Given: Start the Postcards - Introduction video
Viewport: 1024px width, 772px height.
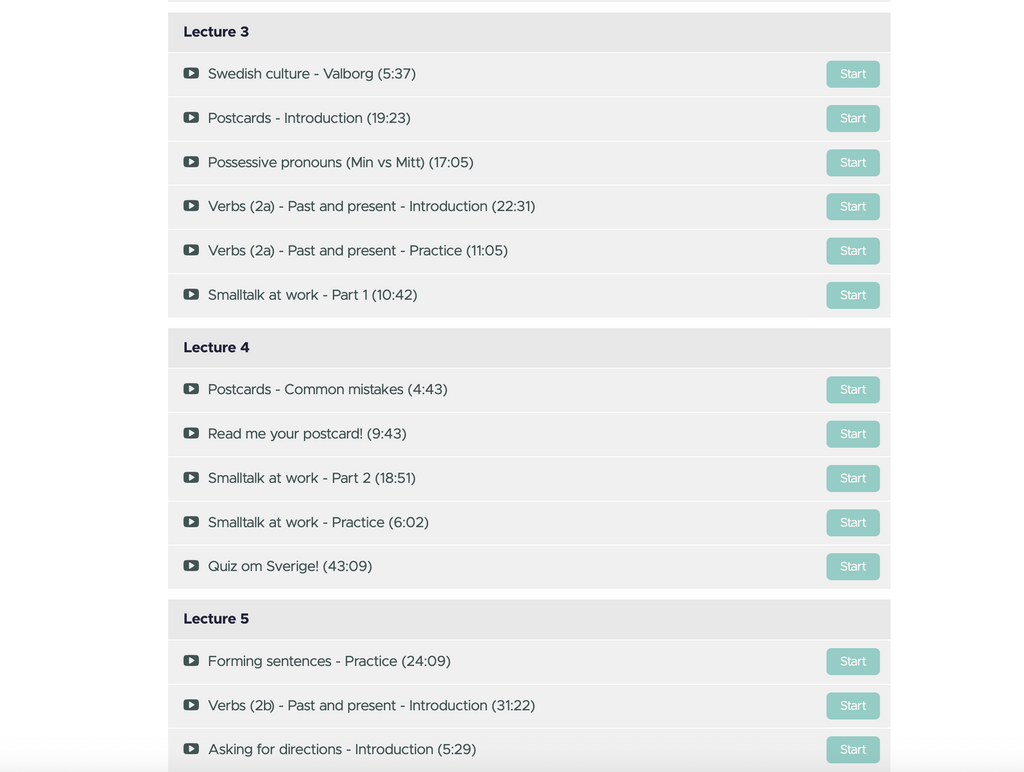Looking at the screenshot, I should (853, 118).
